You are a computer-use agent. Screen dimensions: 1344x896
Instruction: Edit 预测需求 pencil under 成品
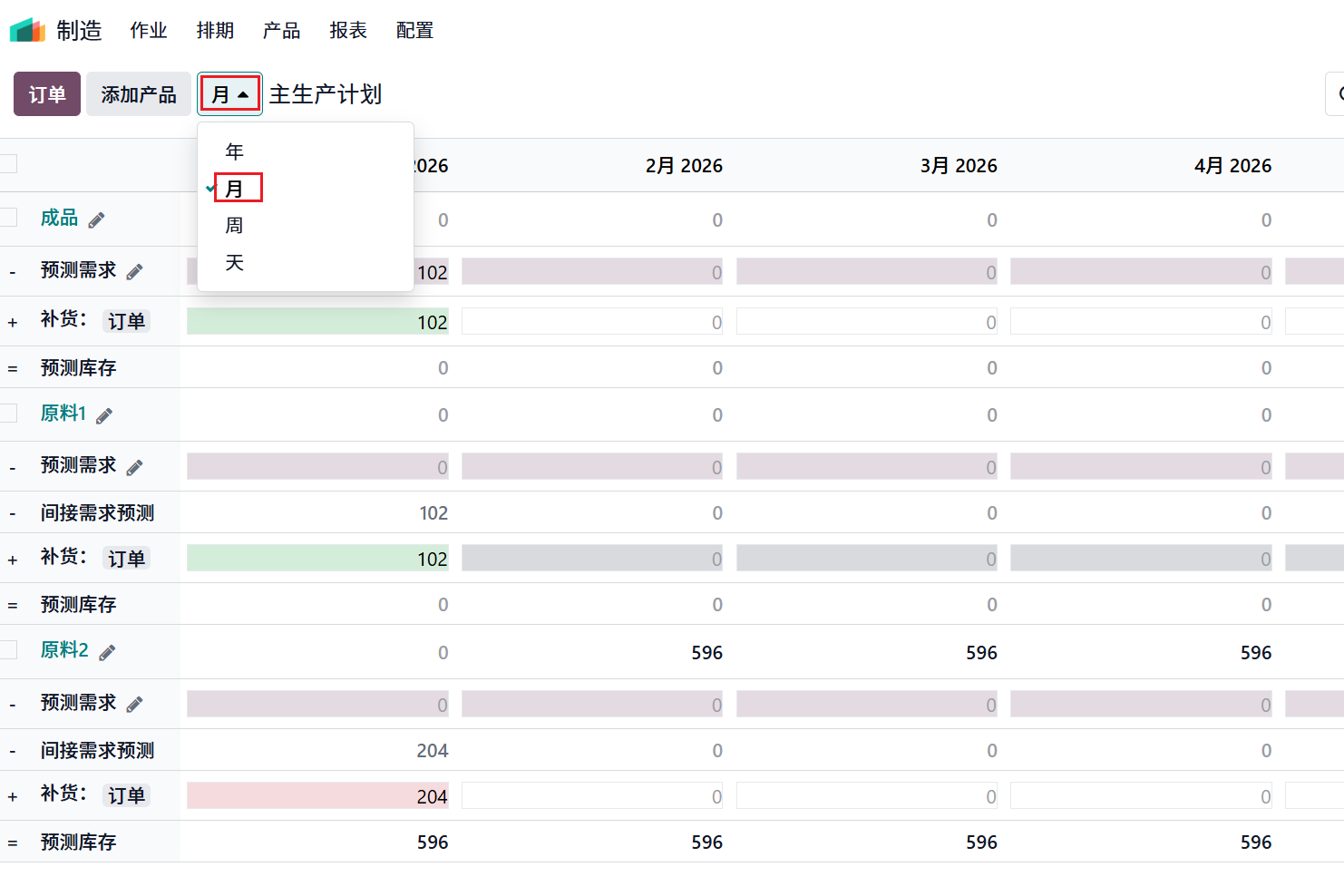(x=134, y=272)
